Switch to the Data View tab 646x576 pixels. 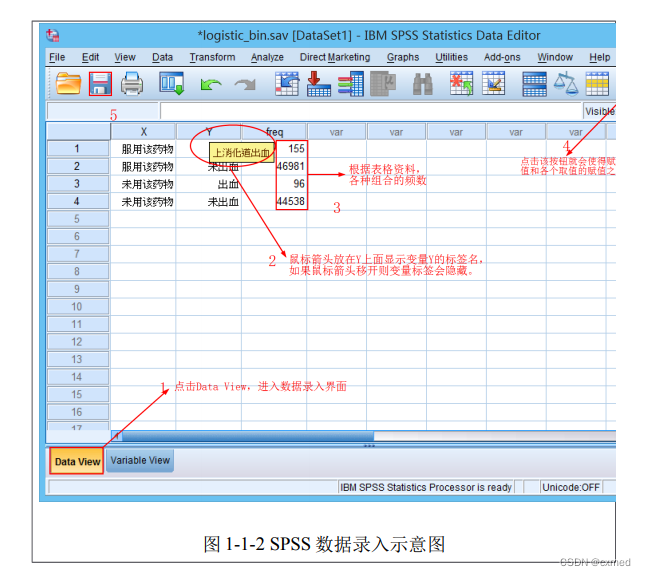pos(77,461)
